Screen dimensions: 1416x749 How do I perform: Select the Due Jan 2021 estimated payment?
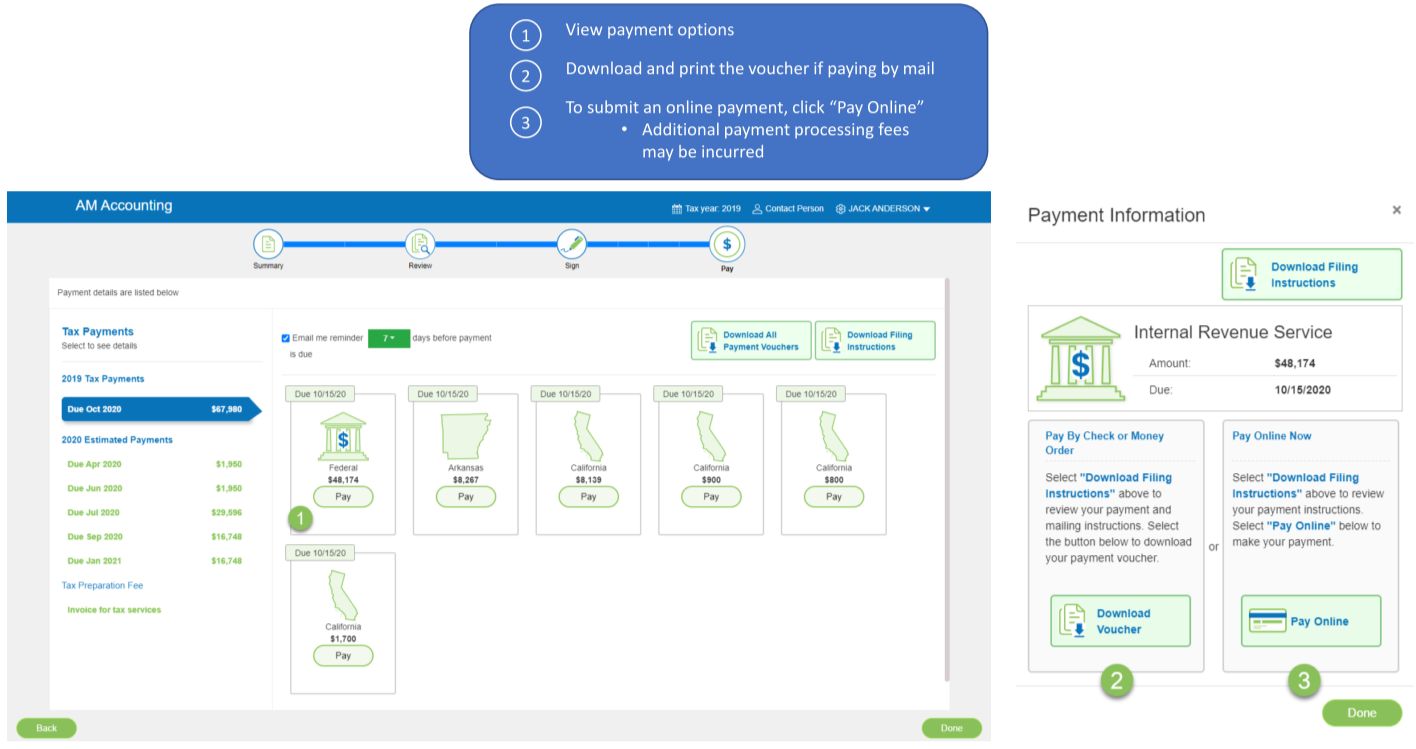click(x=154, y=561)
